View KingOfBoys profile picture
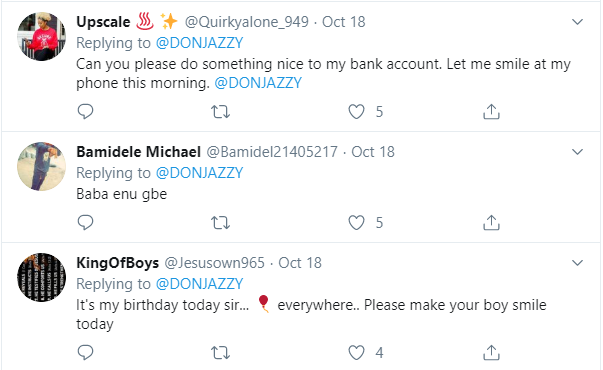The image size is (603, 370). click(42, 277)
